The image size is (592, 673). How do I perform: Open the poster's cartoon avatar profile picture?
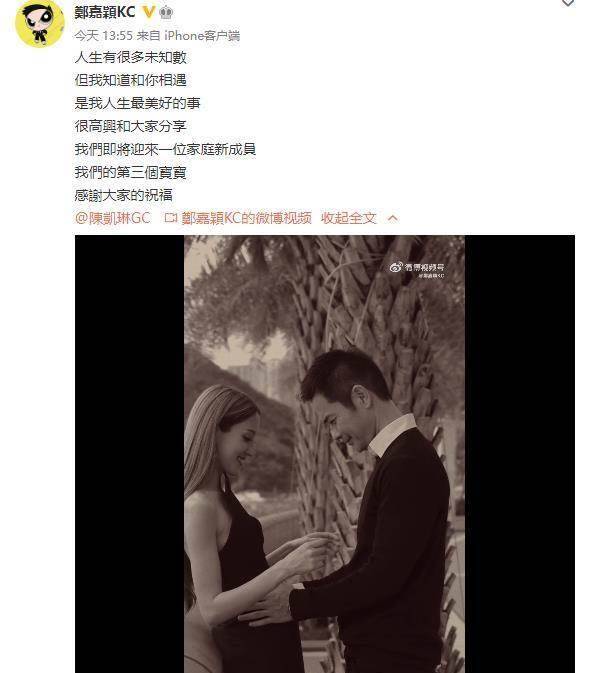pyautogui.click(x=39, y=23)
